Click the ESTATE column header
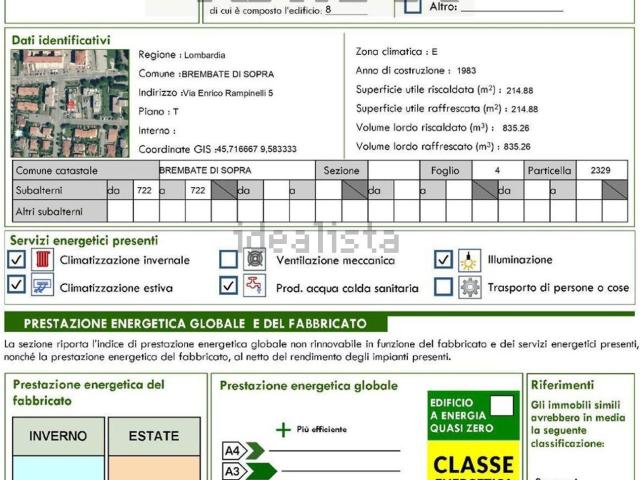This screenshot has height=480, width=640. coord(154,436)
